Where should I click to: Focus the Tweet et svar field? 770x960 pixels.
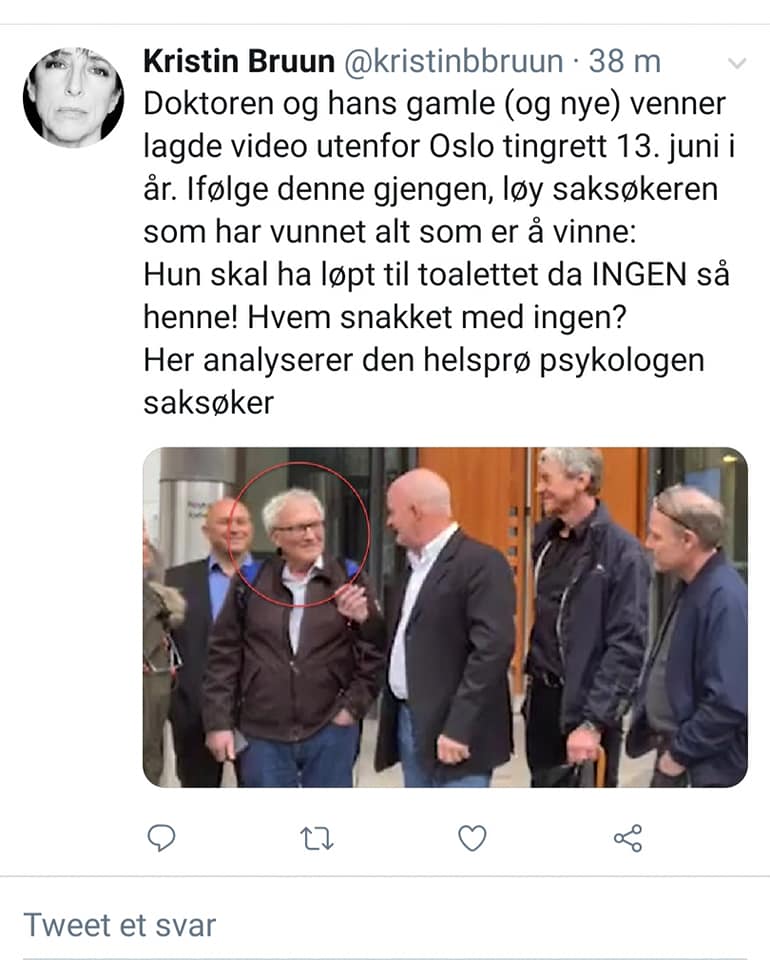coord(385,924)
